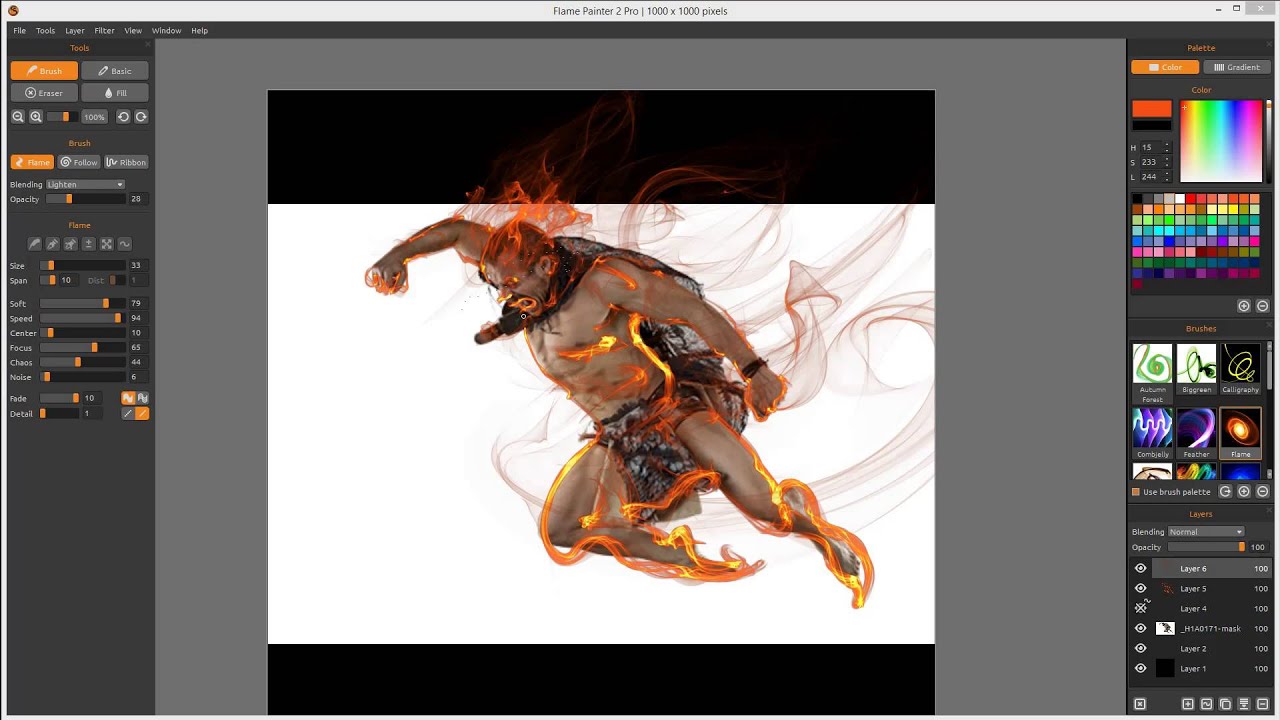1280x720 pixels.
Task: Adjust the Soft slider
Action: (x=82, y=303)
